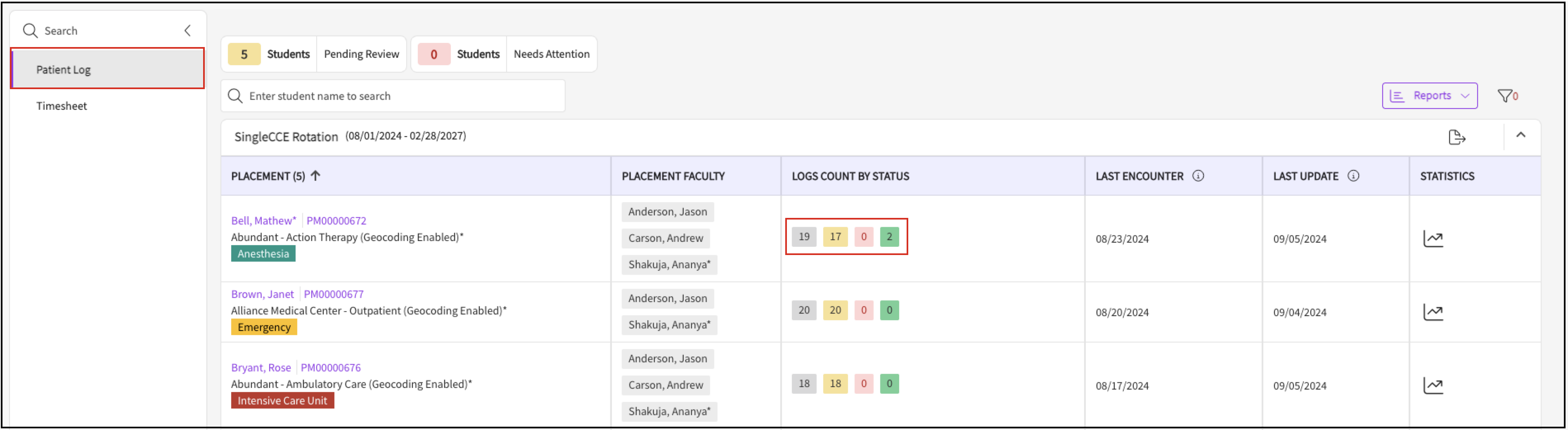
Task: Click the sort arrow beside Placement header
Action: pos(315,176)
